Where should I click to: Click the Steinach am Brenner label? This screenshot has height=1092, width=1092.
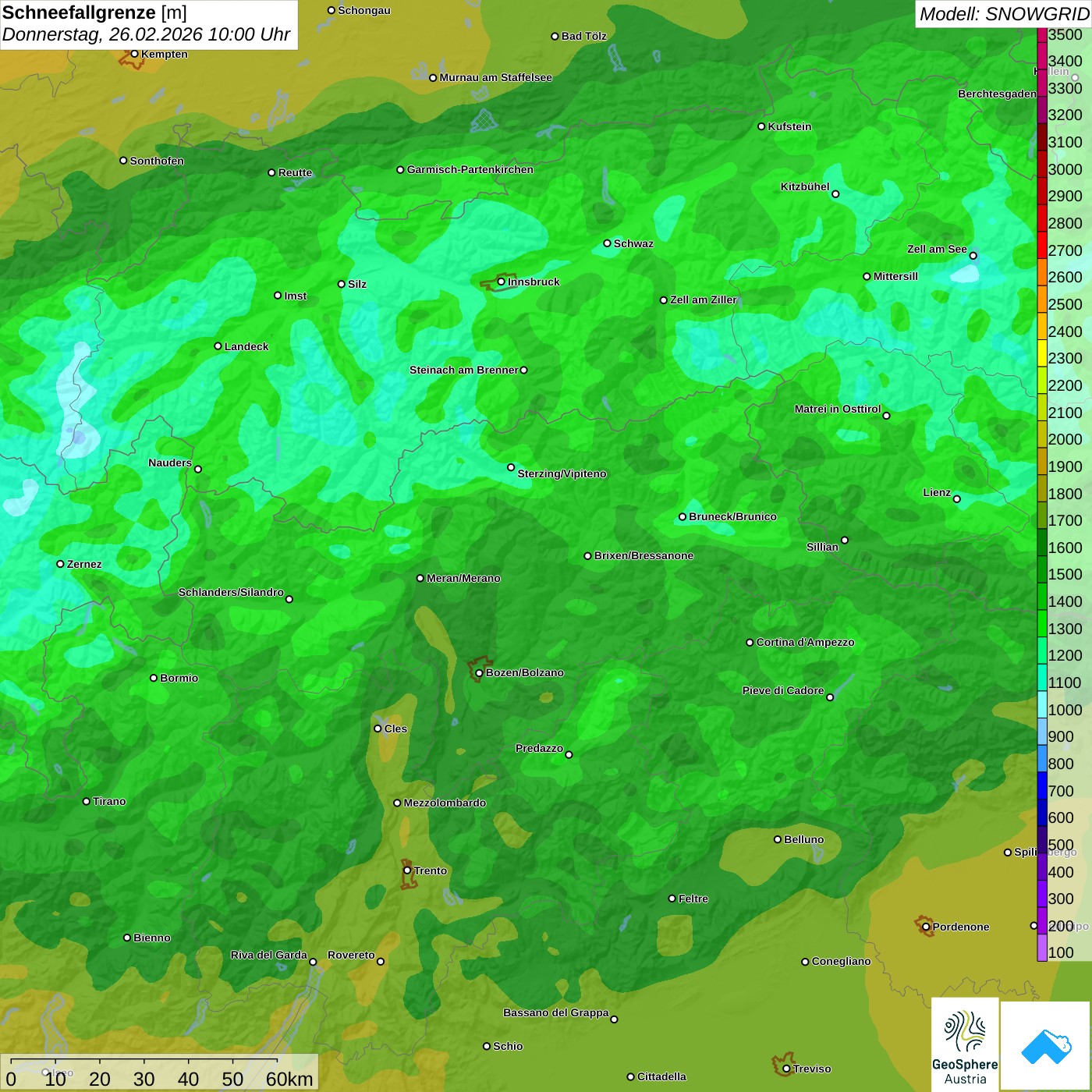pos(464,370)
